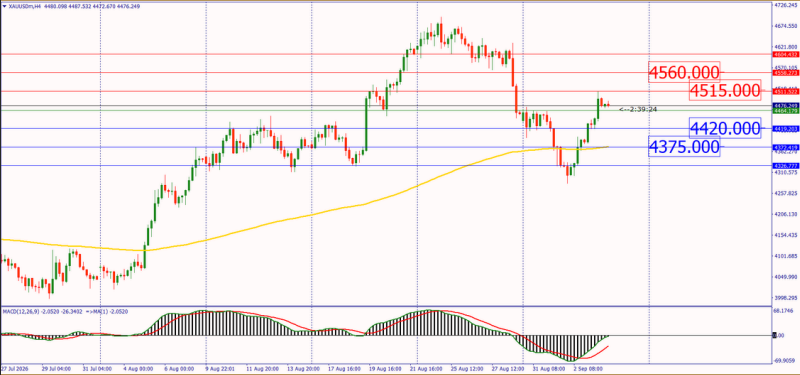
Task: Click the red 4558.273 price axis tag
Action: coord(786,73)
